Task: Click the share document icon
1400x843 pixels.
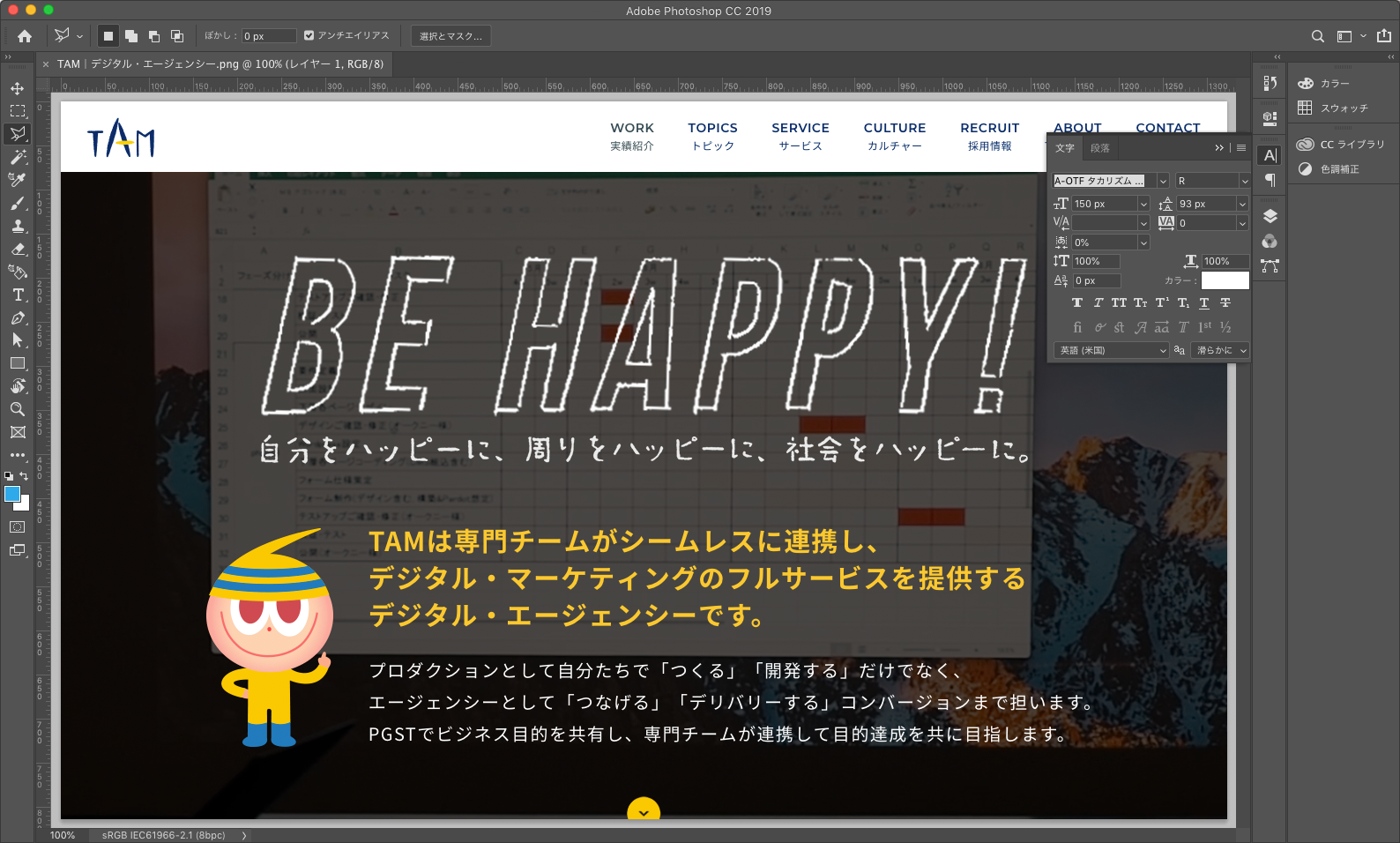Action: pos(1384,36)
